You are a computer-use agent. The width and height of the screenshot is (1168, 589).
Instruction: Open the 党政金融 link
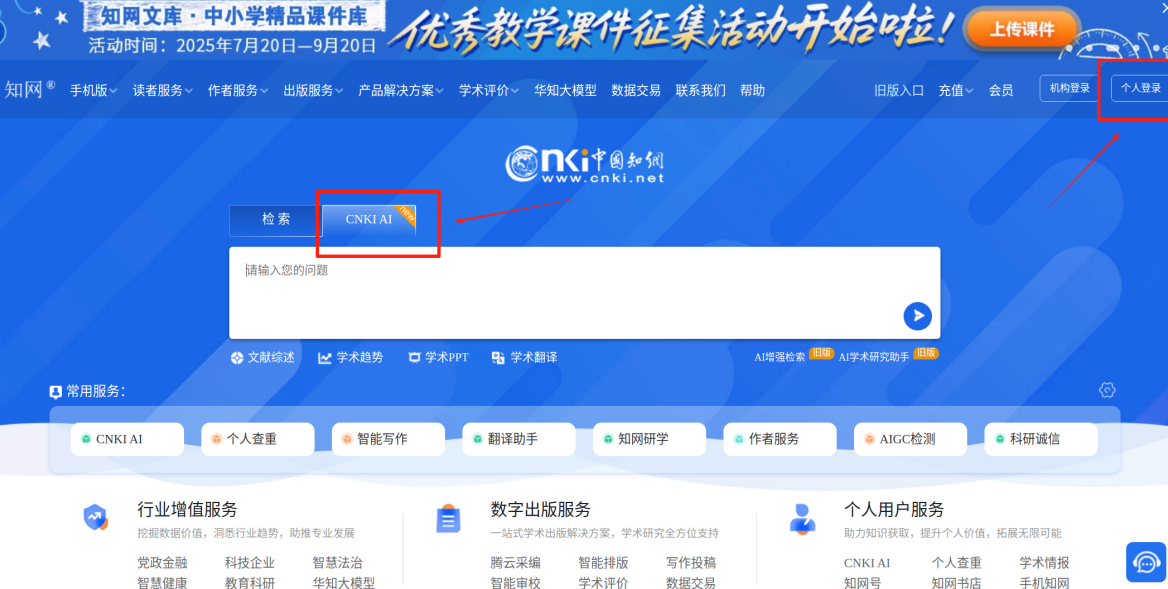[162, 563]
